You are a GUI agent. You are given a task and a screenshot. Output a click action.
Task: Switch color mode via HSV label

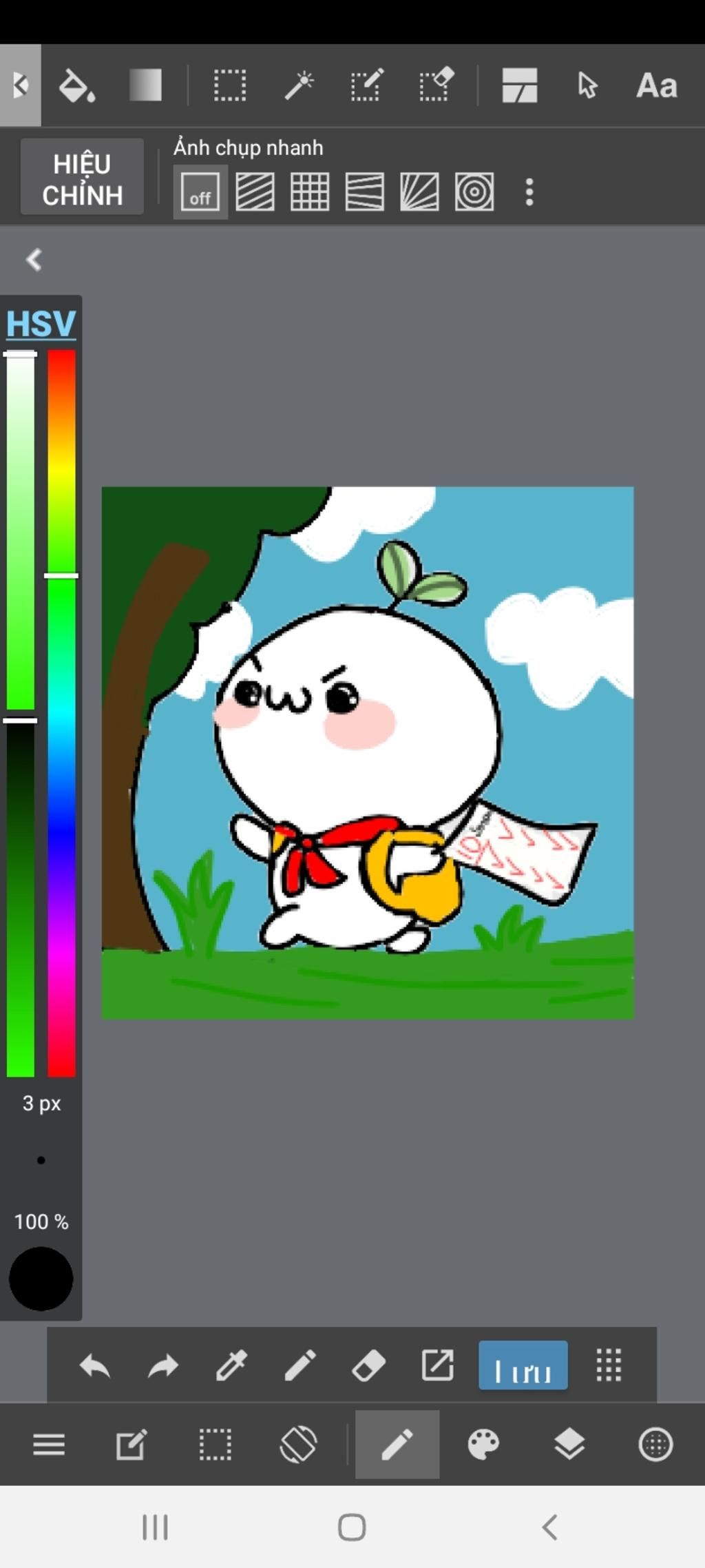[x=41, y=323]
